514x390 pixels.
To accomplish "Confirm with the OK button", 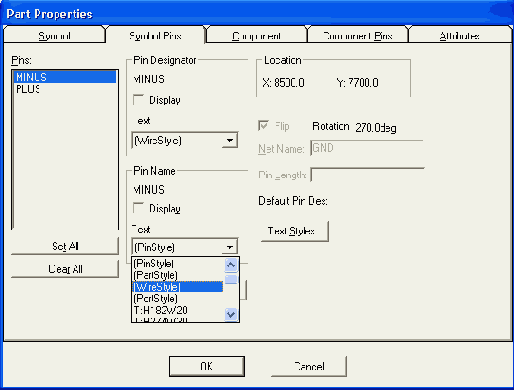I will (x=207, y=366).
